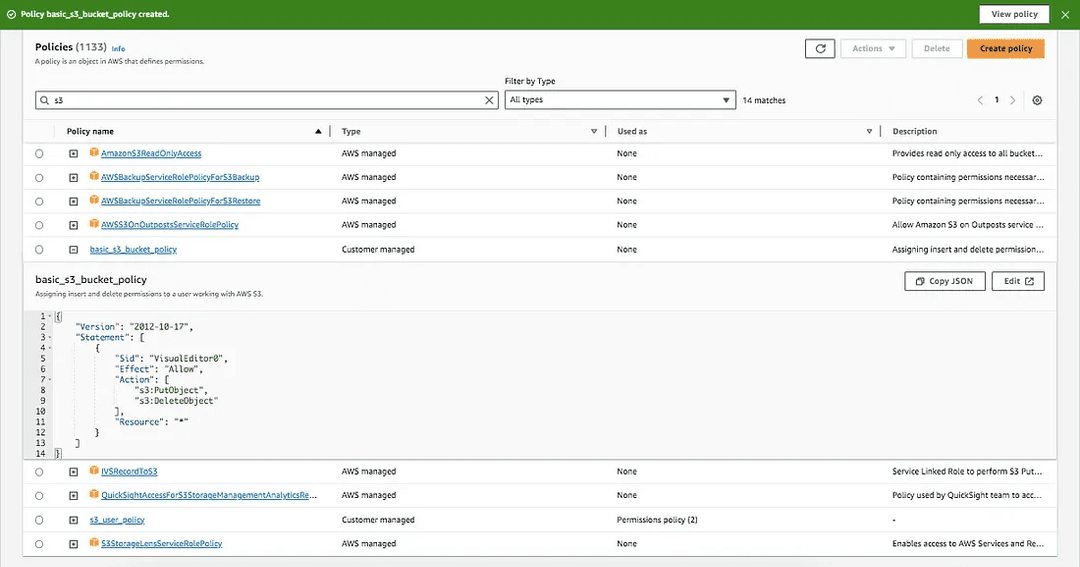Select radio for basic_s3_bucket_policy

(39, 249)
